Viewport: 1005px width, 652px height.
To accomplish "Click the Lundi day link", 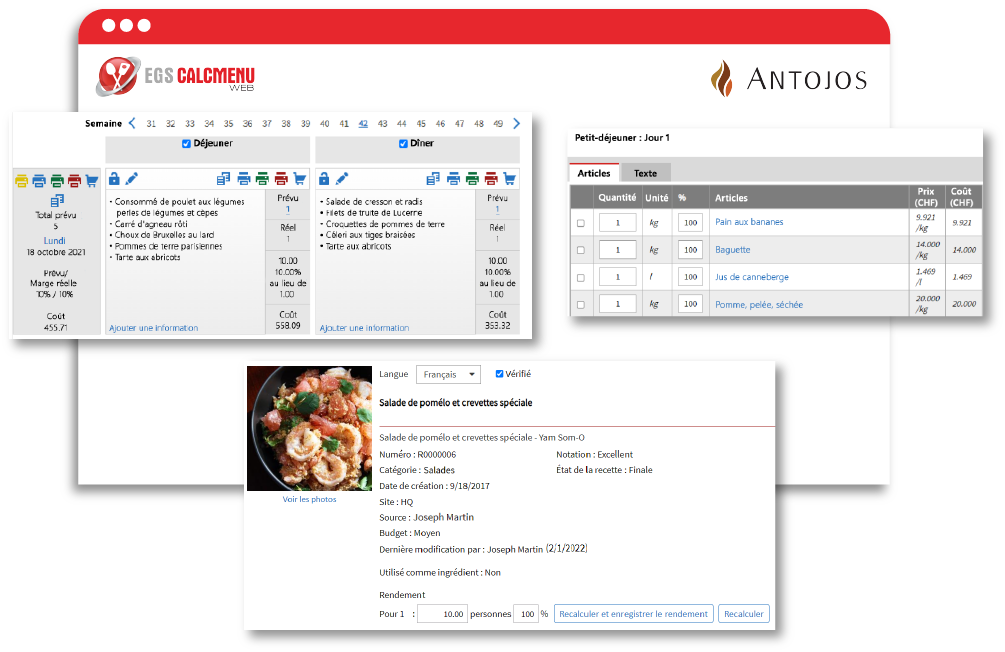I will [x=54, y=240].
